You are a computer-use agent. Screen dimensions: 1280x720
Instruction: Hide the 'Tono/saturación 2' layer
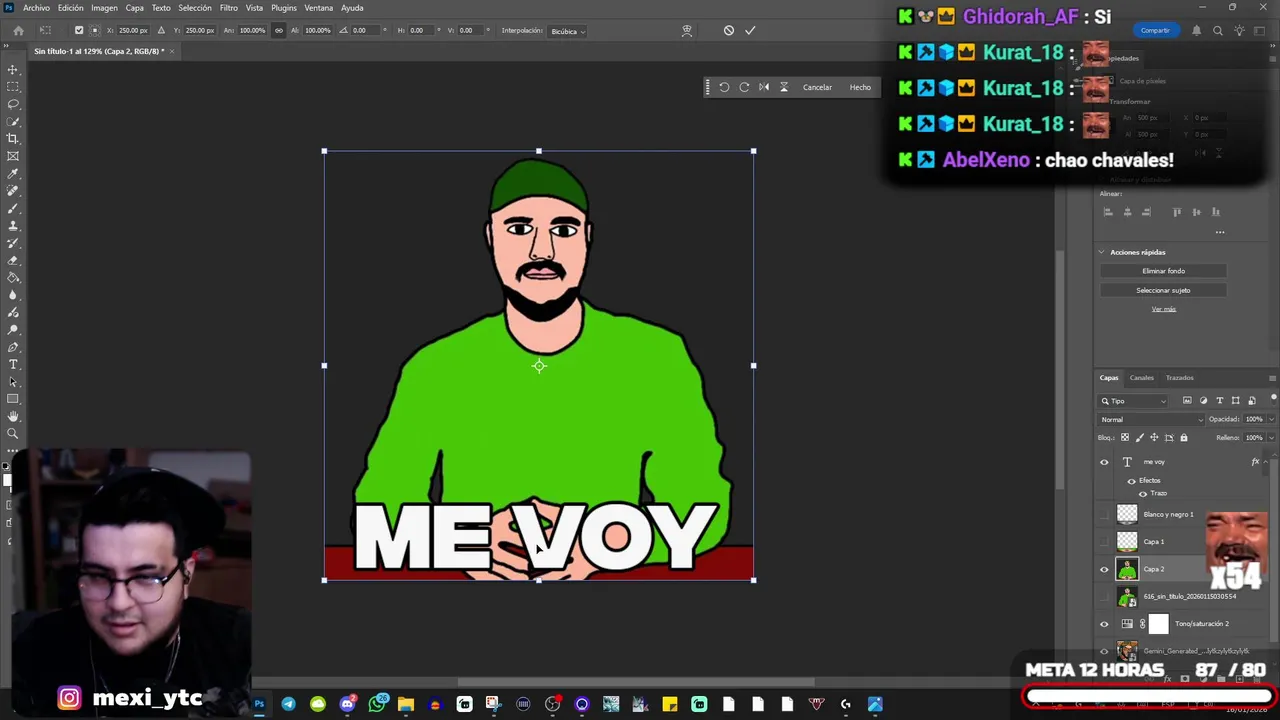point(1104,624)
